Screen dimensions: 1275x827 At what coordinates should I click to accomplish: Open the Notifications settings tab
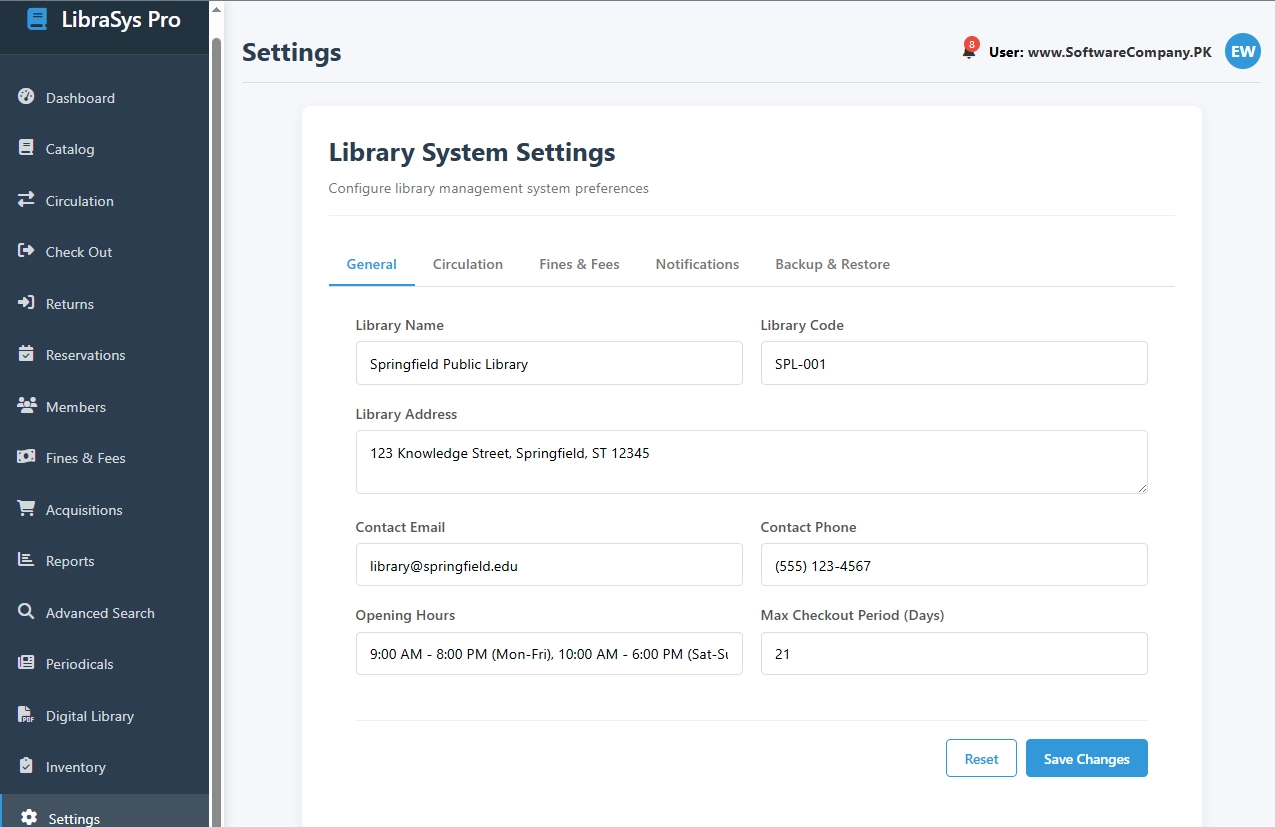(x=697, y=264)
